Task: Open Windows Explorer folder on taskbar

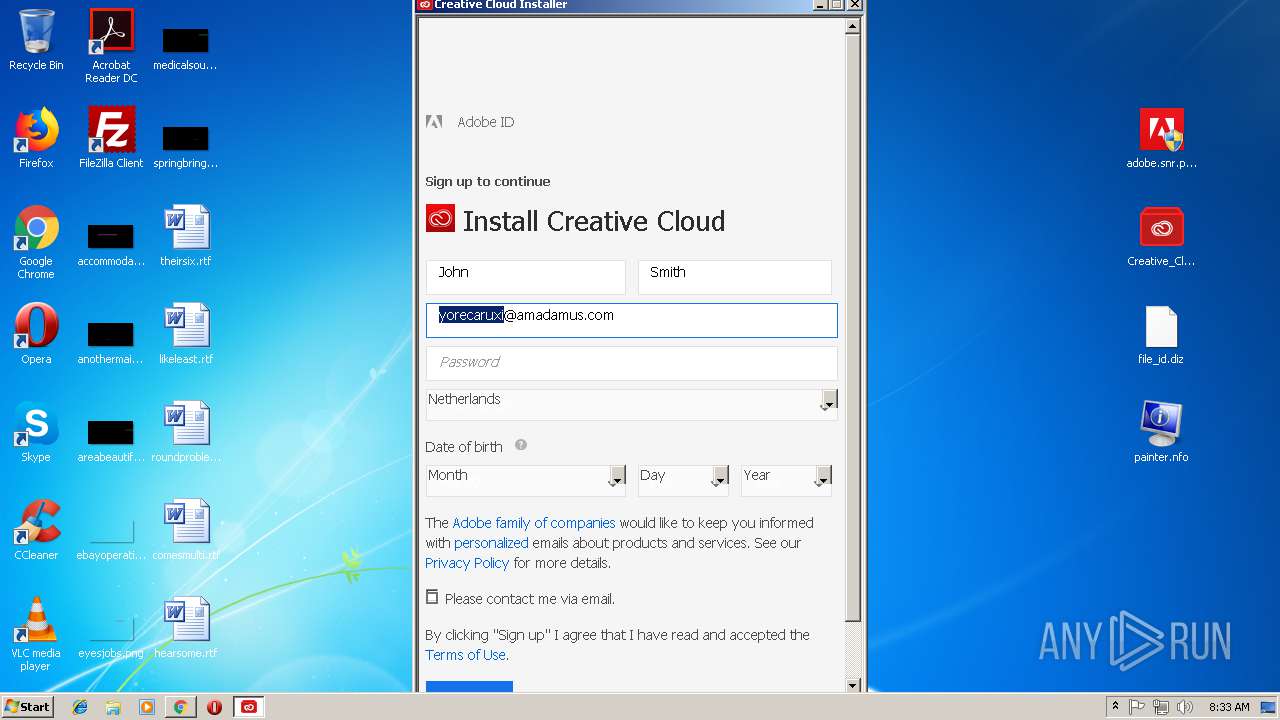Action: point(113,707)
